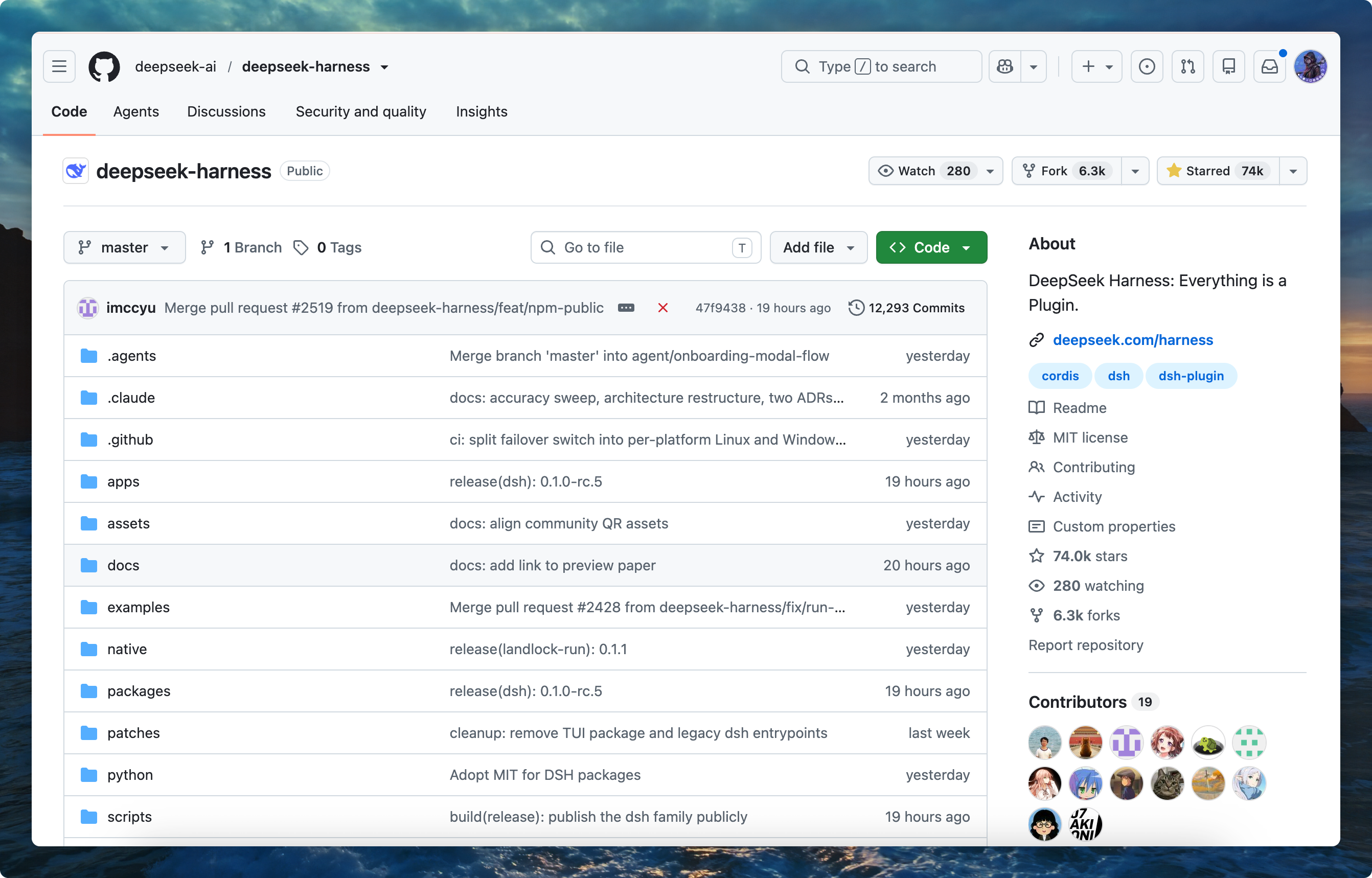Select the dsh-plugin topic tag
Screen dimensions: 1372x878
point(1191,376)
